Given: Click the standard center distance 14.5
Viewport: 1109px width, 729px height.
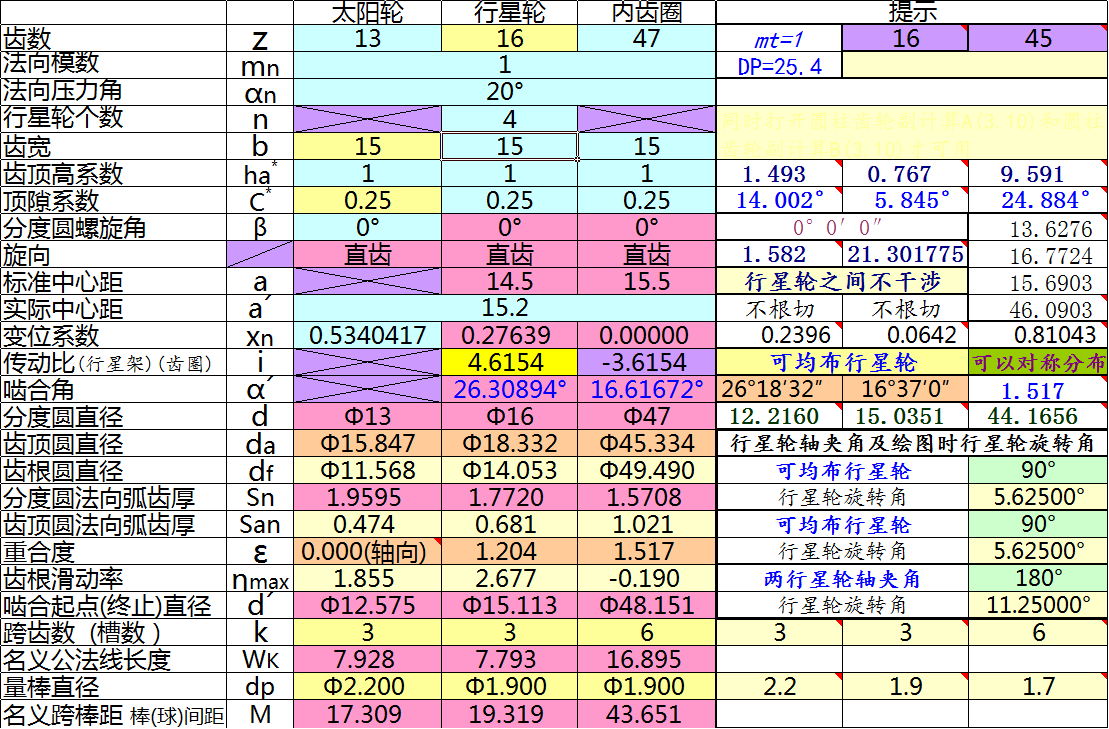Looking at the screenshot, I should 509,281.
